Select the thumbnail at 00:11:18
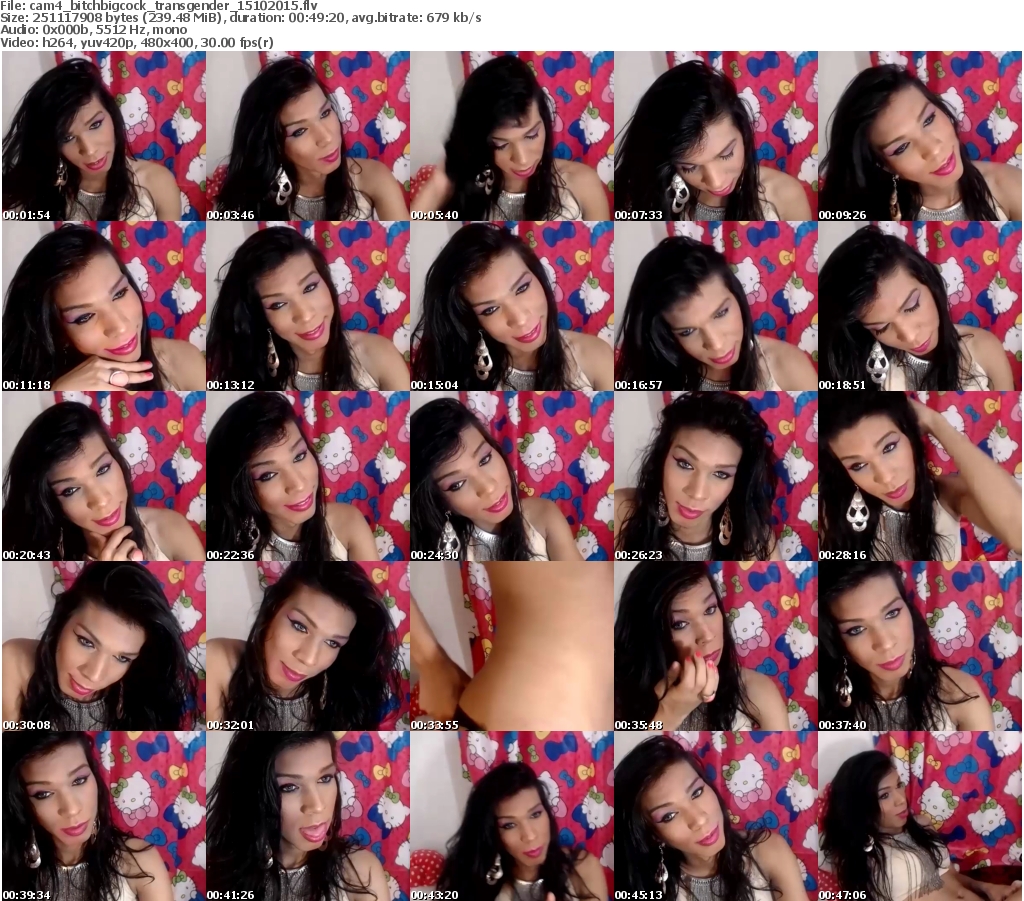Image resolution: width=1024 pixels, height=901 pixels. click(x=104, y=306)
